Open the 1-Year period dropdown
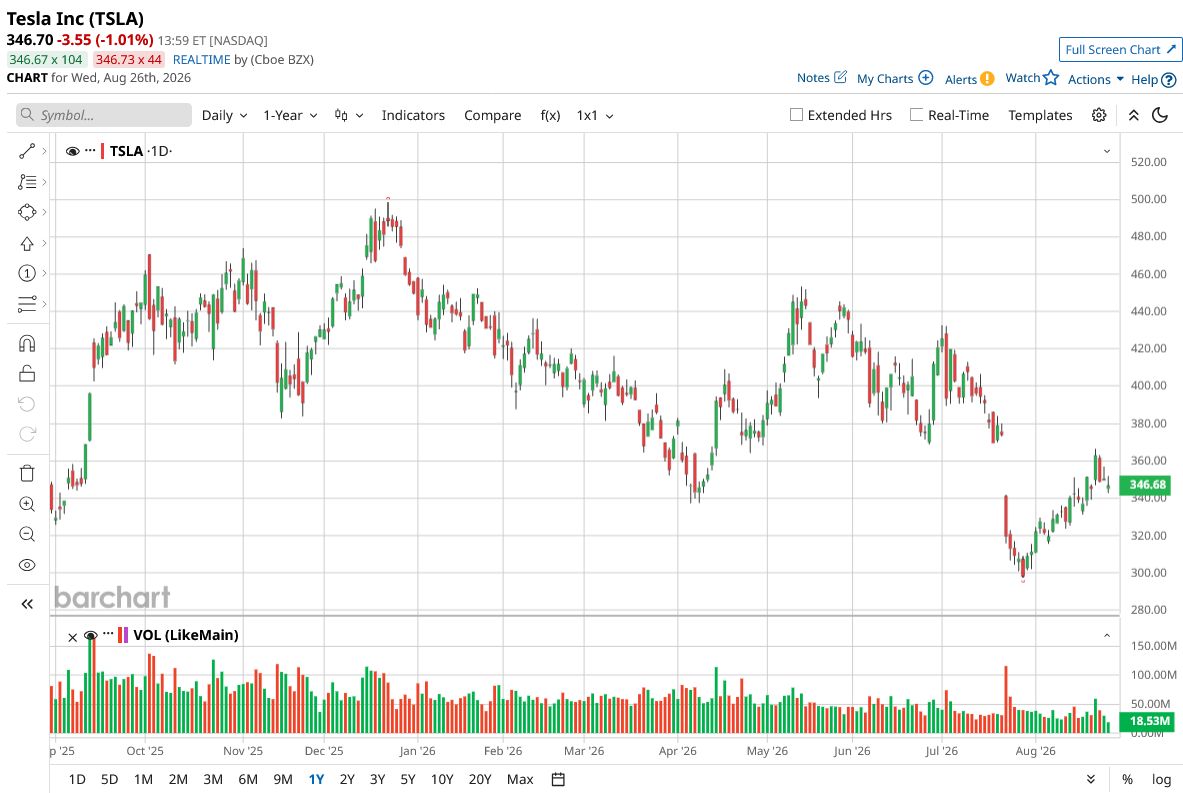The image size is (1183, 793). 290,115
